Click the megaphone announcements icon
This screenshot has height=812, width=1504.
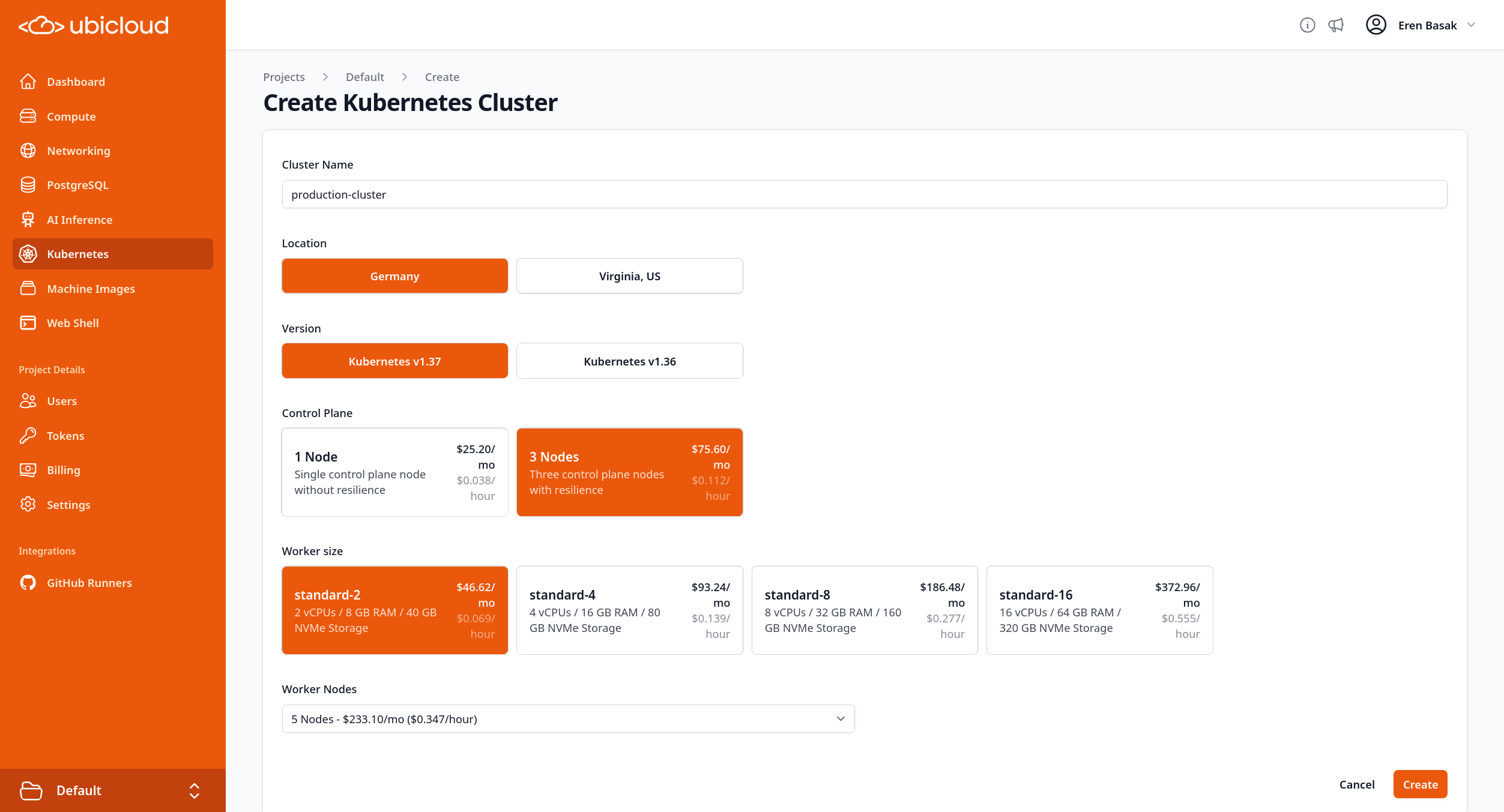(1335, 25)
